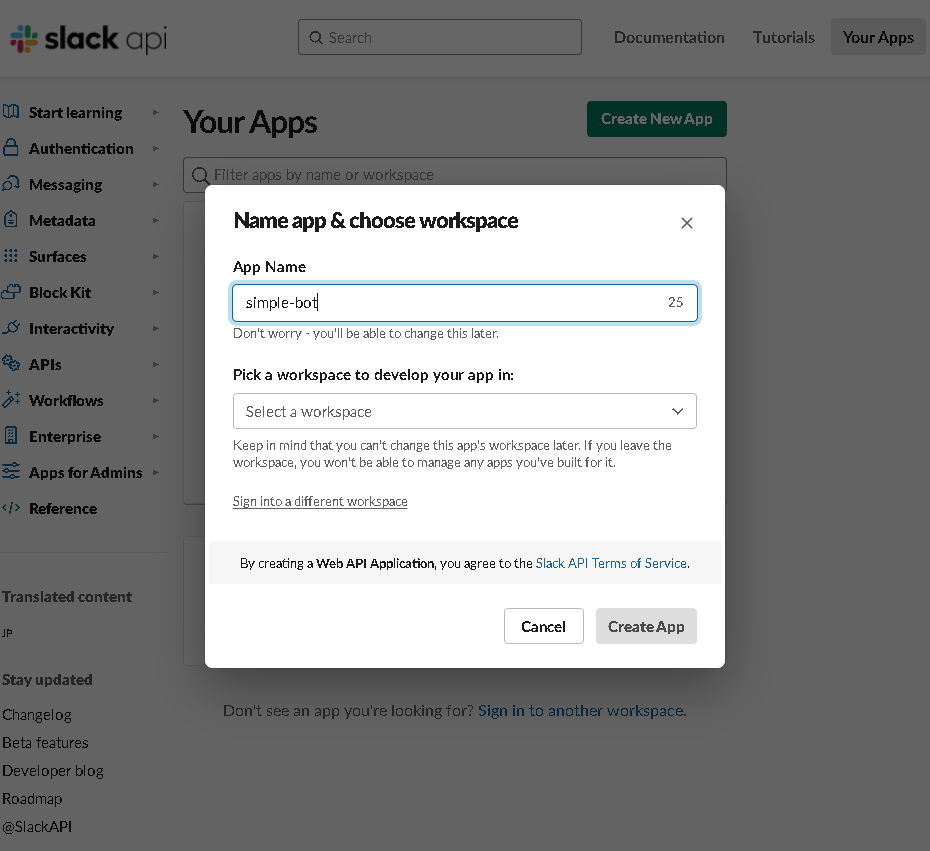The height and width of the screenshot is (851, 930).
Task: Open the Select a workspace dropdown
Action: click(464, 411)
